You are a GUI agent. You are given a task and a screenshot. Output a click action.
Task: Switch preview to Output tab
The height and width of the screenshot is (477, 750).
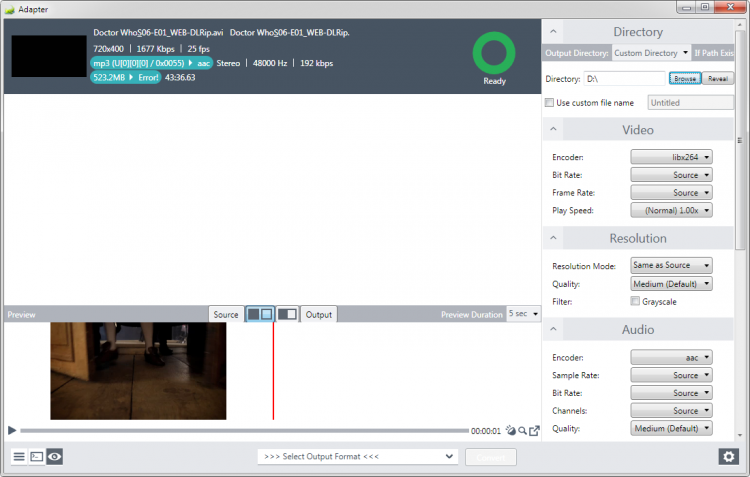319,314
